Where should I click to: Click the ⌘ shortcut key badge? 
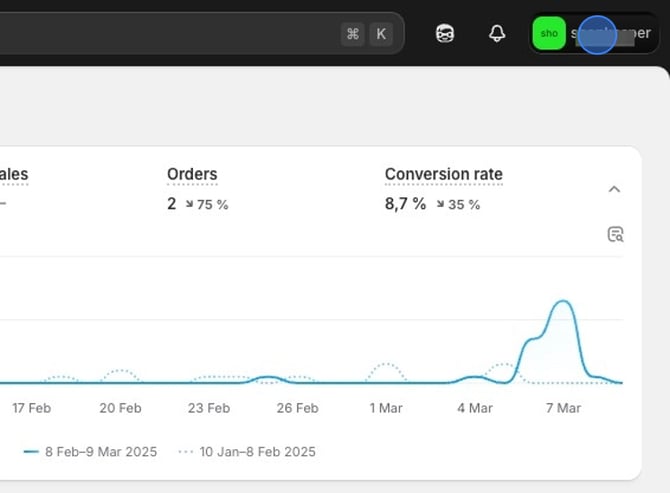tap(352, 33)
